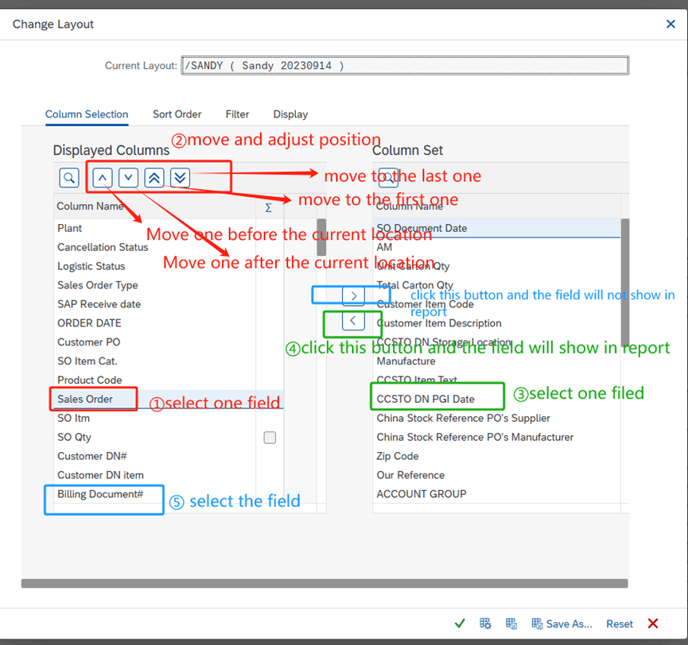Select Sales Order in Displayed Columns

click(x=84, y=399)
